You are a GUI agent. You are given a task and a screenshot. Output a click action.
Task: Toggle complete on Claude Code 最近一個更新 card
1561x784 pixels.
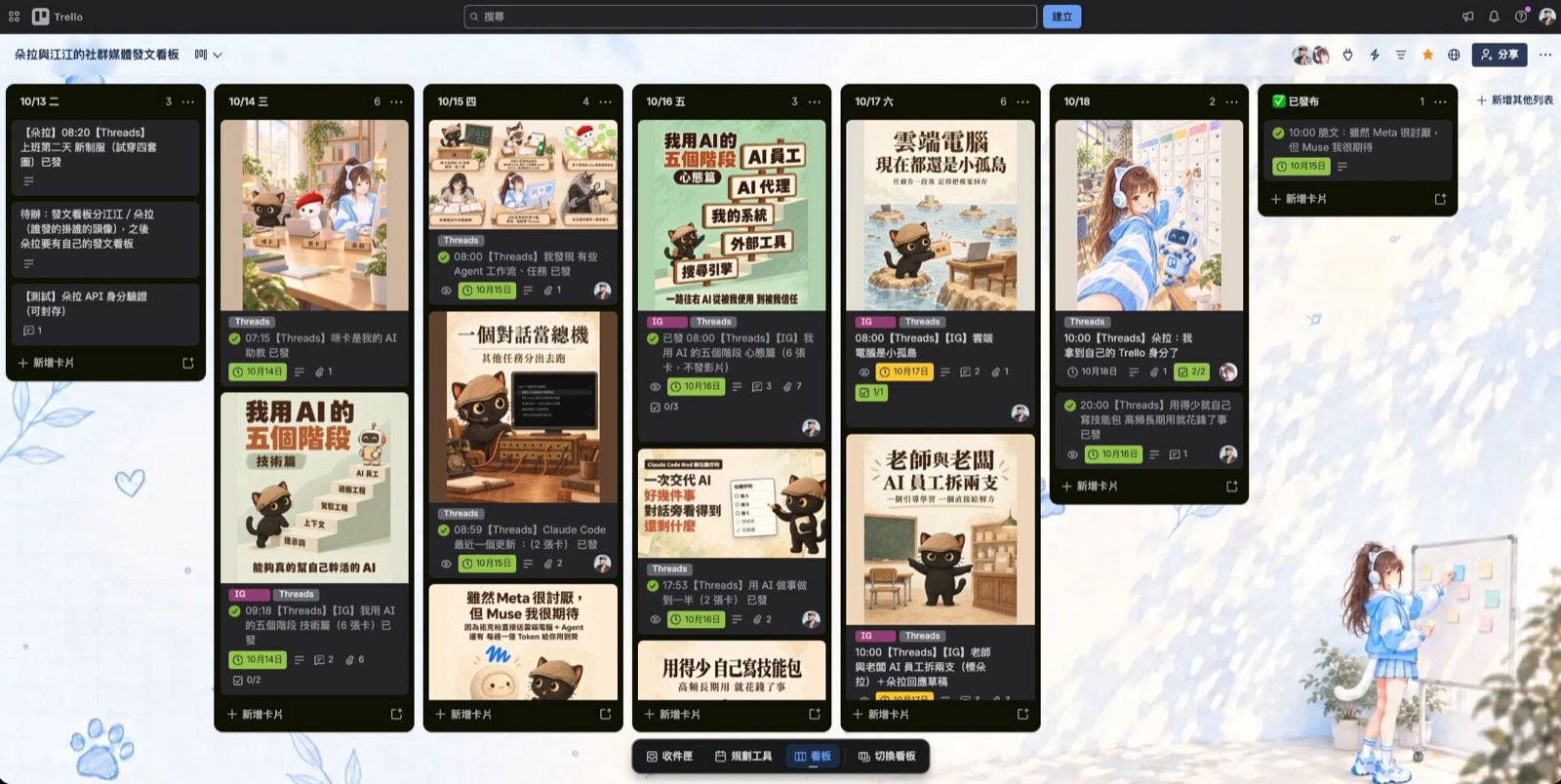(x=444, y=530)
